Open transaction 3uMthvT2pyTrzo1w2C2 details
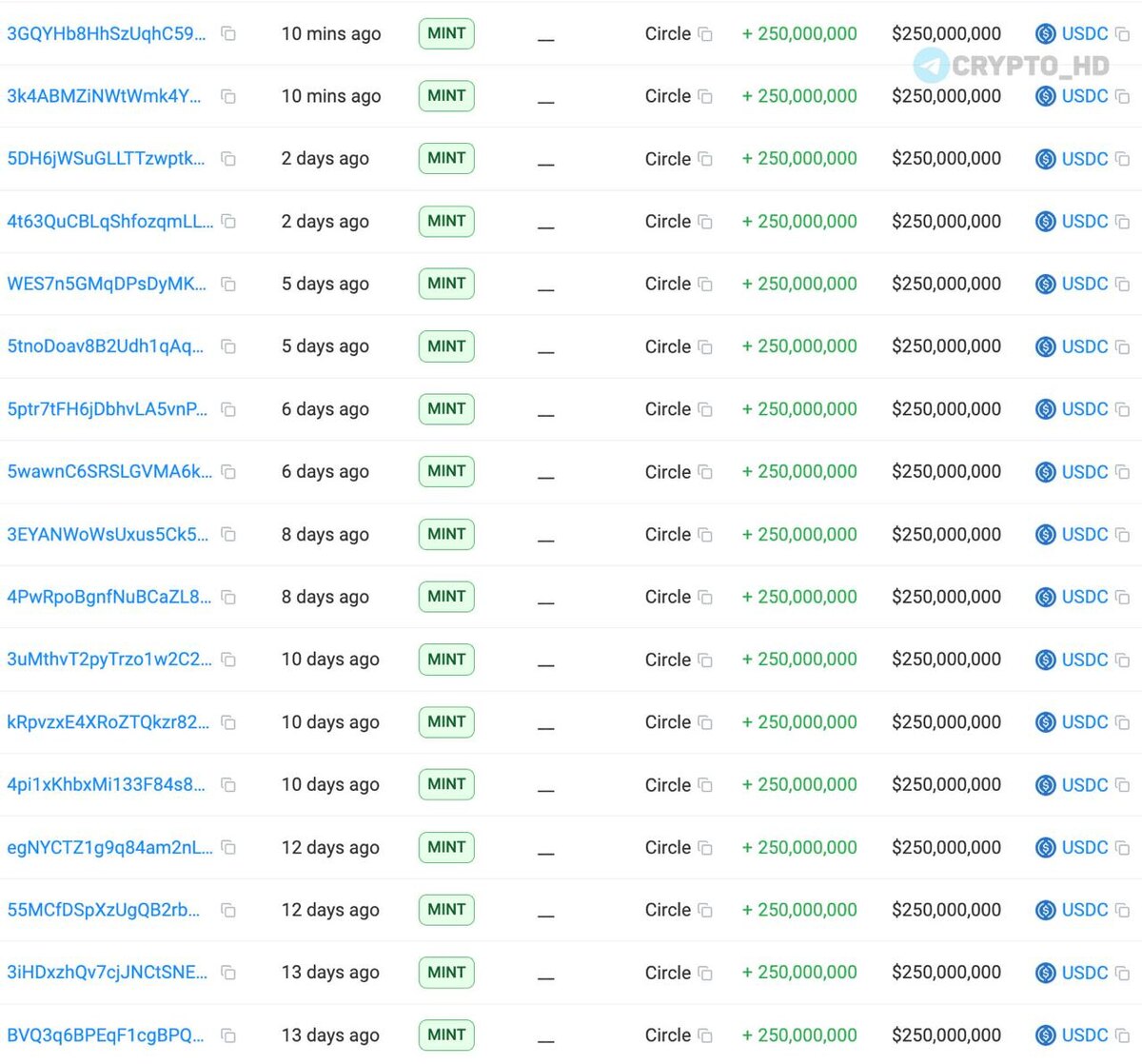Image resolution: width=1142 pixels, height=1064 pixels. [x=109, y=660]
